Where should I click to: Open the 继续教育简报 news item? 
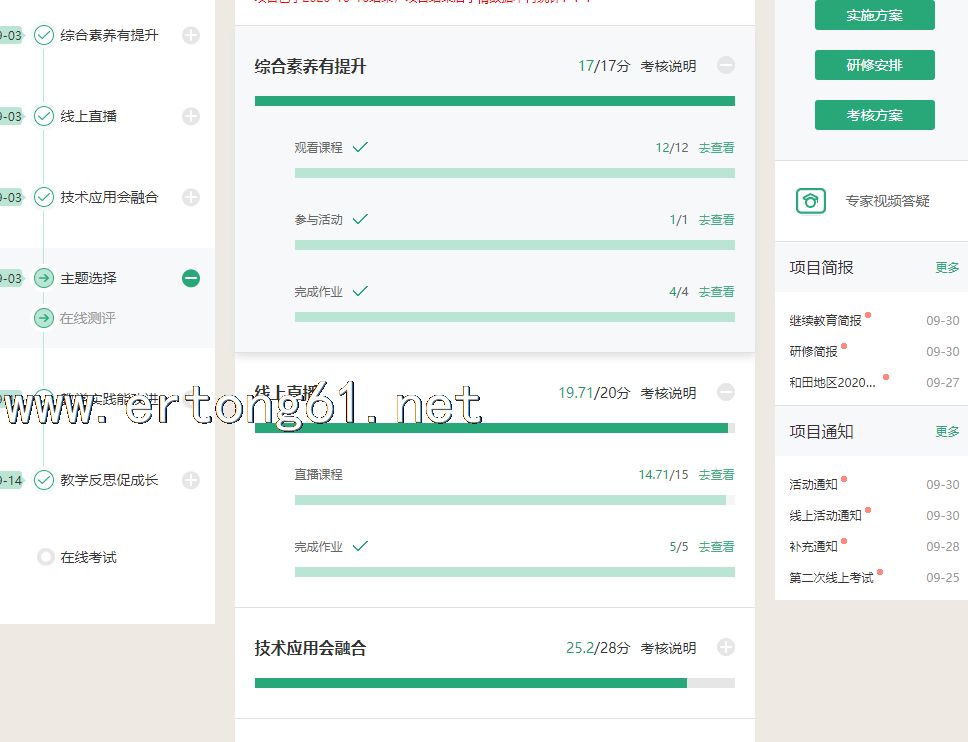click(x=825, y=321)
